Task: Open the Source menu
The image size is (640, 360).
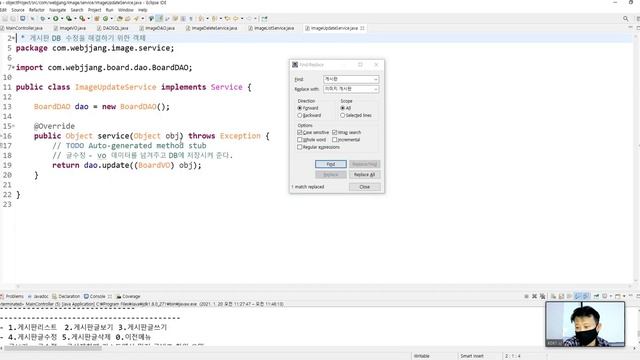Action: [18, 10]
